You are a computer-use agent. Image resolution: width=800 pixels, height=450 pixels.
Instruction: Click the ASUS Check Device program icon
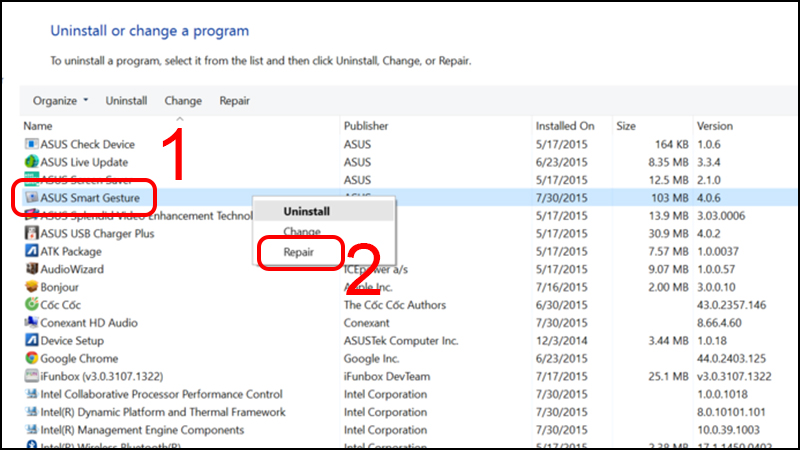click(31, 144)
